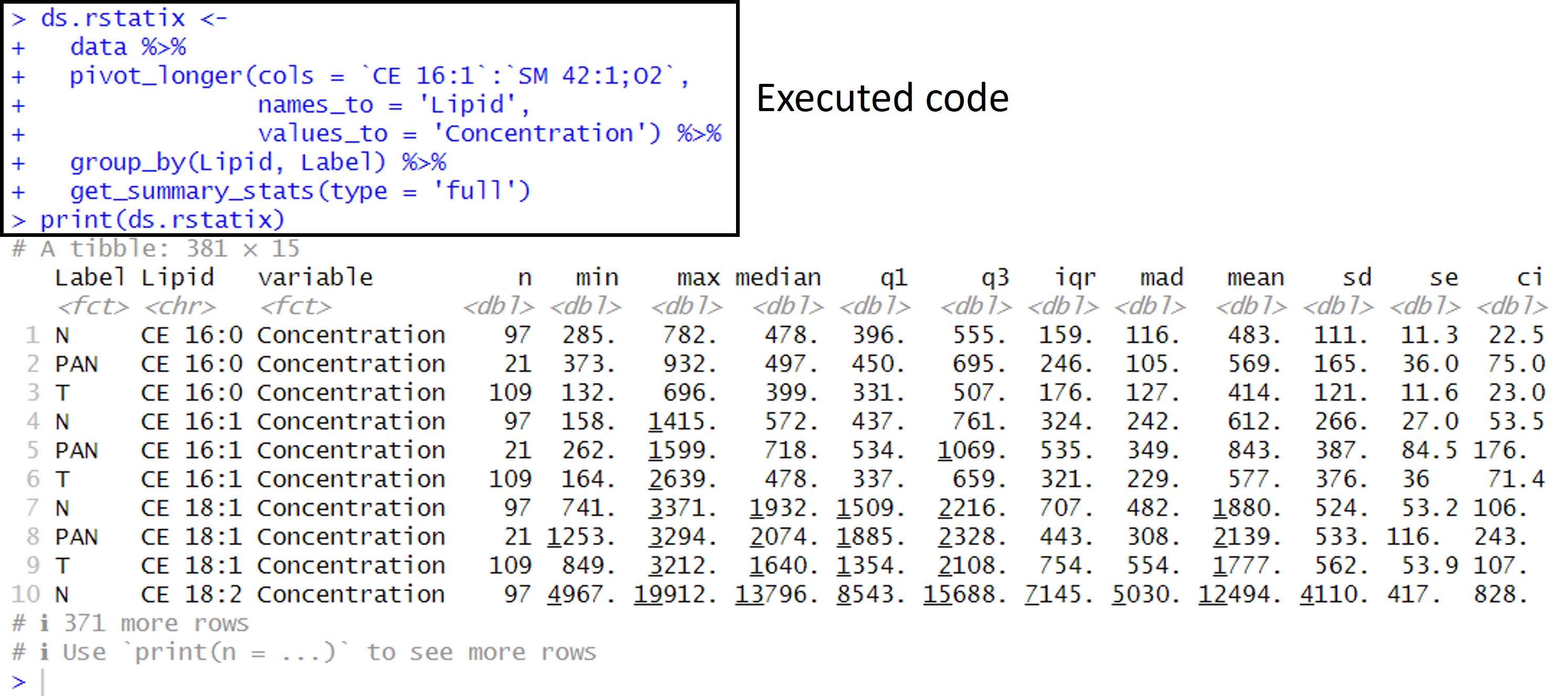Click min value '4967.'
Image resolution: width=1568 pixels, height=696 pixels.
click(x=581, y=594)
